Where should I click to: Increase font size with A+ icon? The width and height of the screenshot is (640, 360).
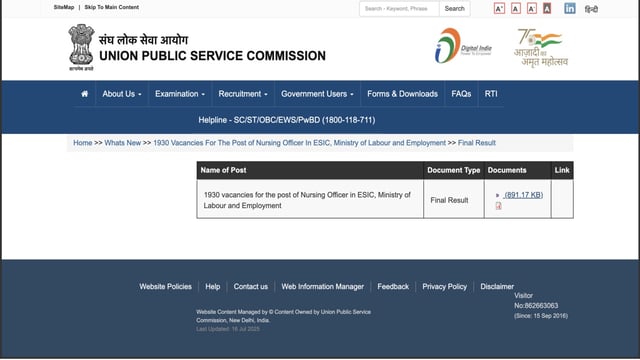click(x=499, y=9)
